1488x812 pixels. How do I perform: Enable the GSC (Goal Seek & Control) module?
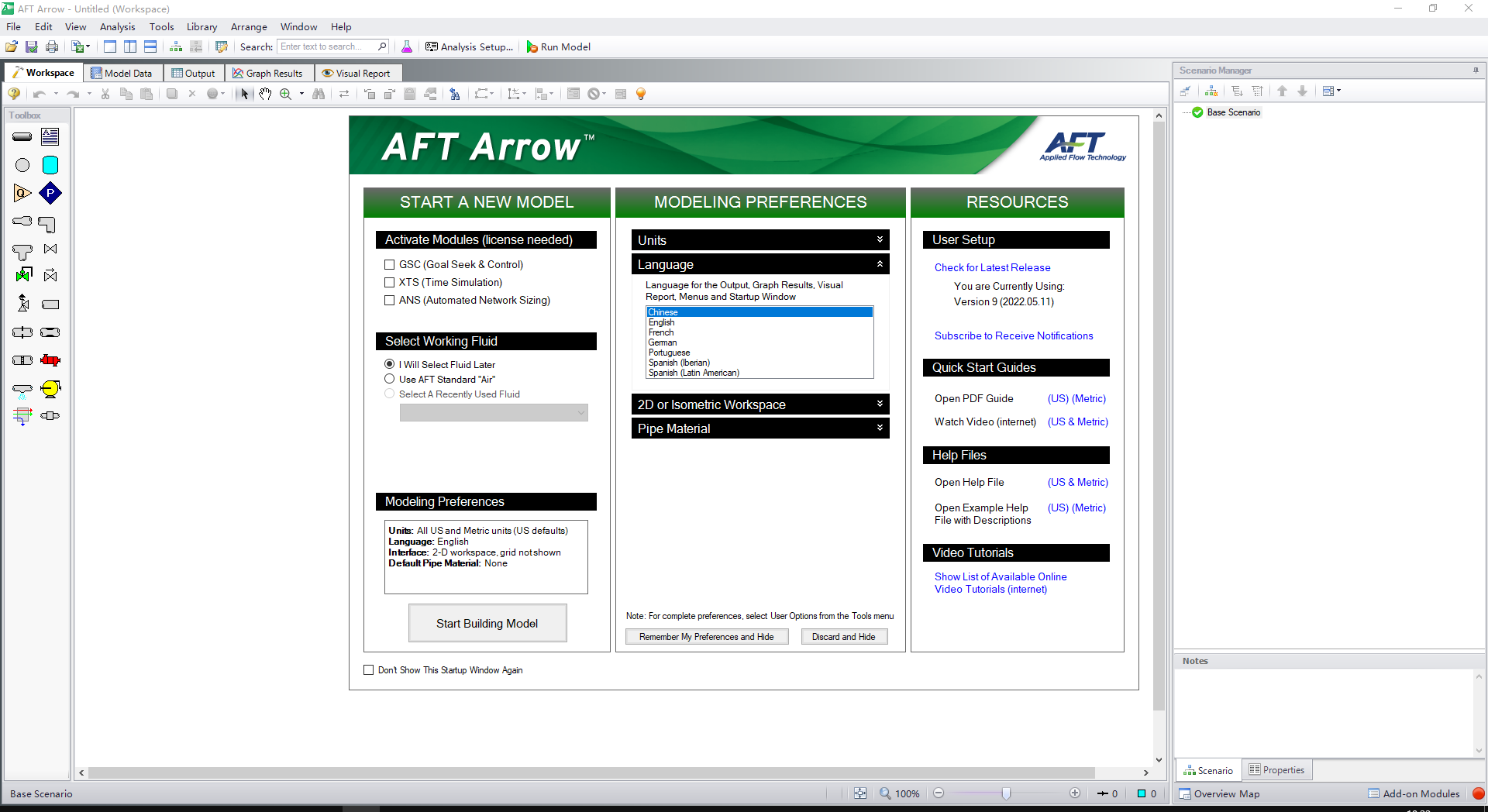tap(390, 265)
